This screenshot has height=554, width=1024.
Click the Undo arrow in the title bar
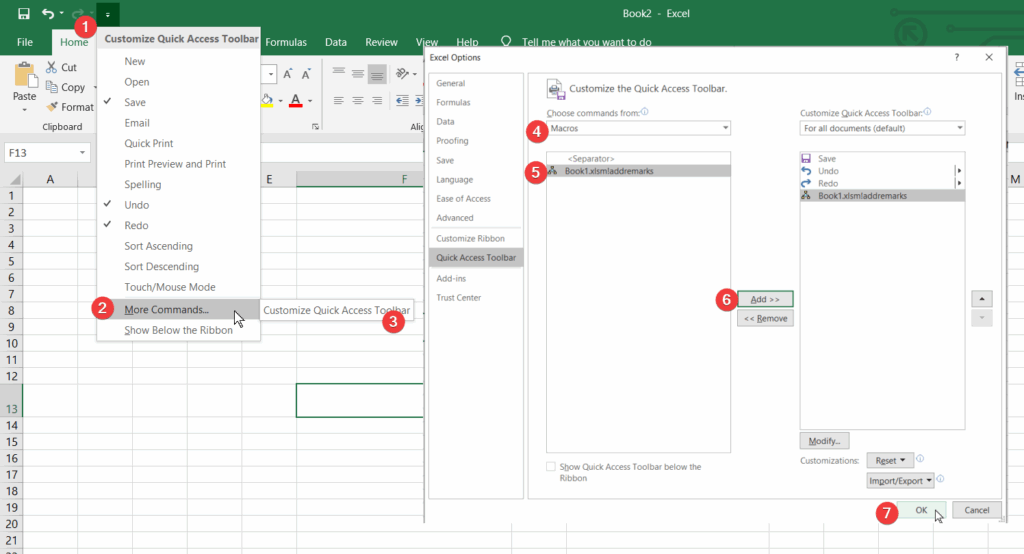48,14
